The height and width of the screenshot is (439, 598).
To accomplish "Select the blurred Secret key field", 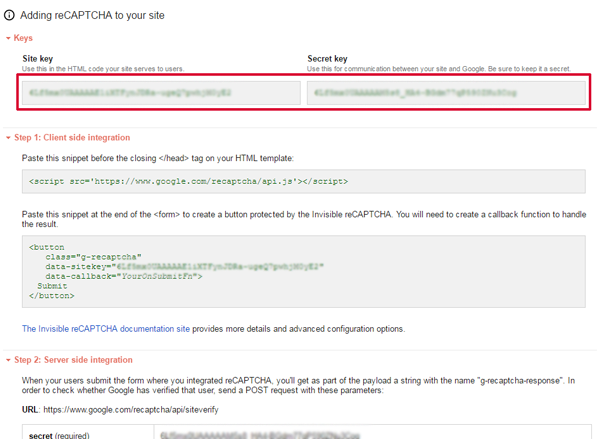I will 446,93.
